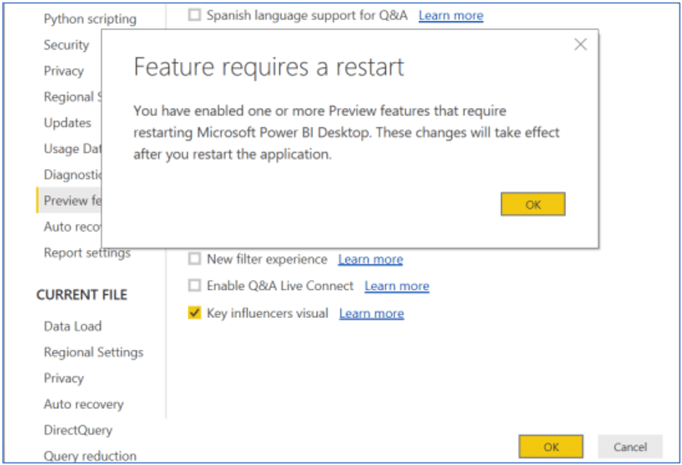Check the New filter experience option
Viewport: 682px width, 465px height.
click(x=194, y=259)
